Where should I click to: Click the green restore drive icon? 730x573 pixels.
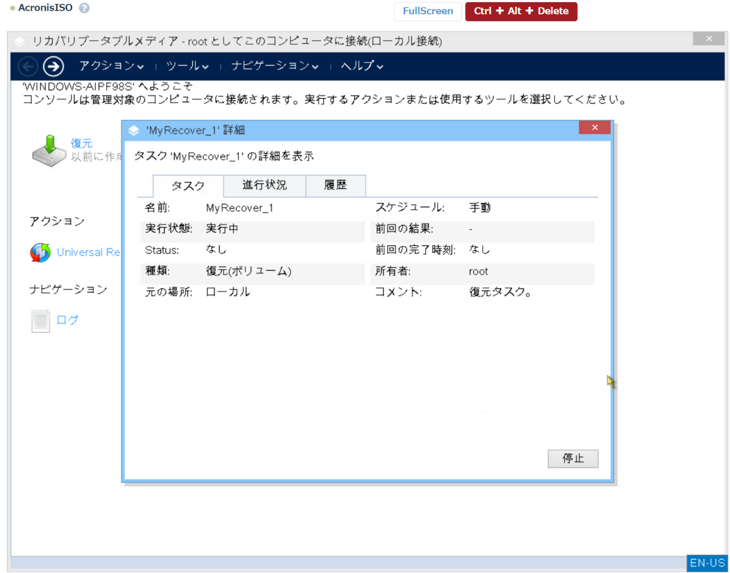[x=48, y=150]
